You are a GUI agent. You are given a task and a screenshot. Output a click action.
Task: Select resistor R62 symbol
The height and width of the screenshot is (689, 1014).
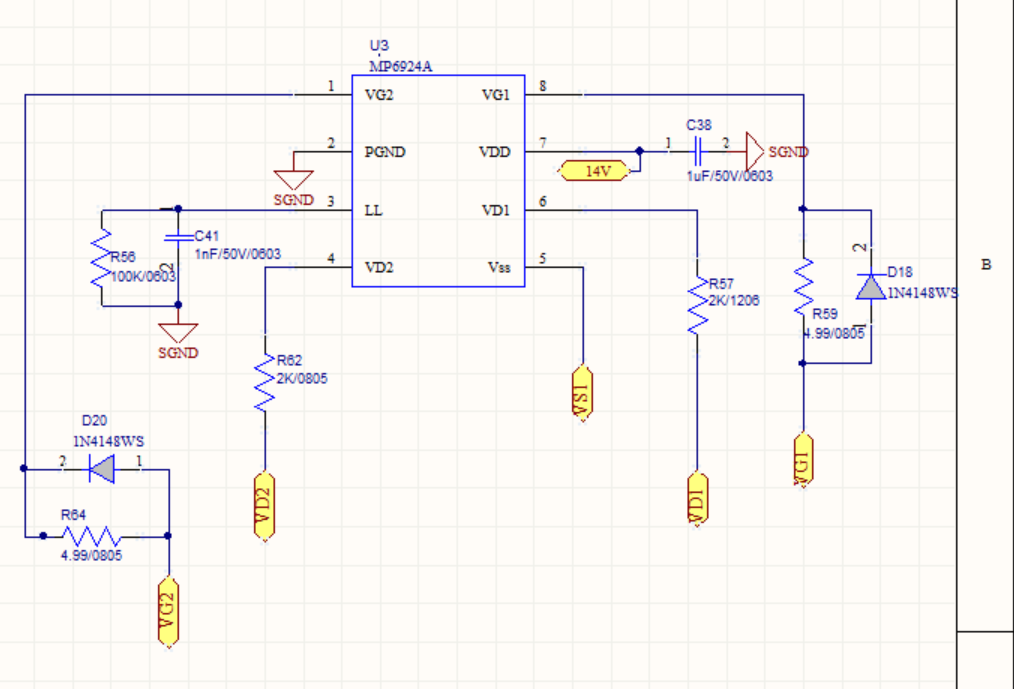pos(264,382)
